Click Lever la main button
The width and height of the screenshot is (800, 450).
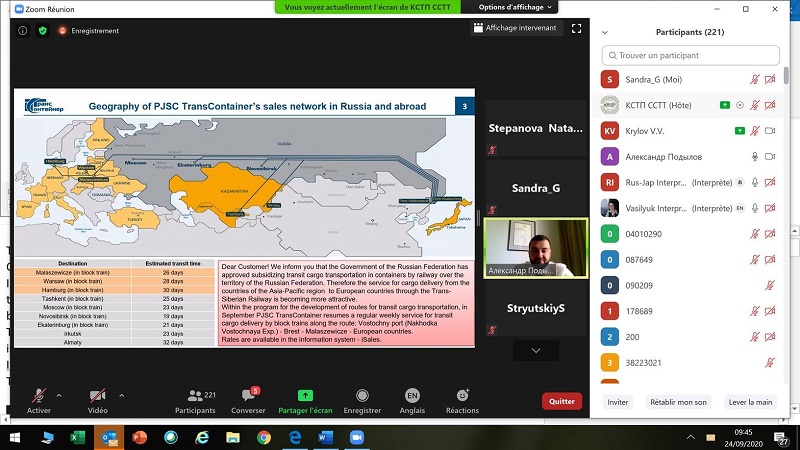point(750,402)
